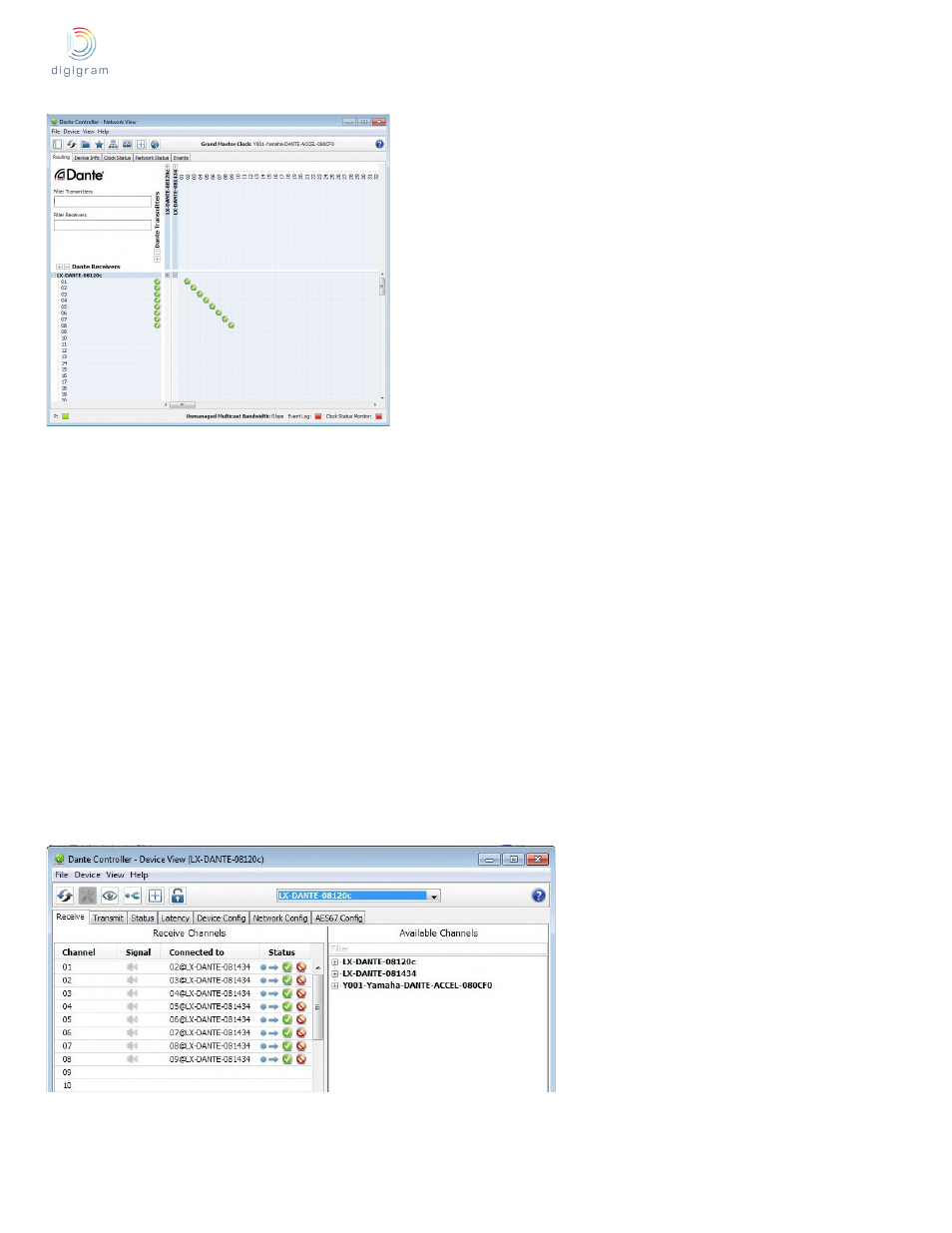Open the AES67 Config tab
This screenshot has width=952, height=1233.
339,919
